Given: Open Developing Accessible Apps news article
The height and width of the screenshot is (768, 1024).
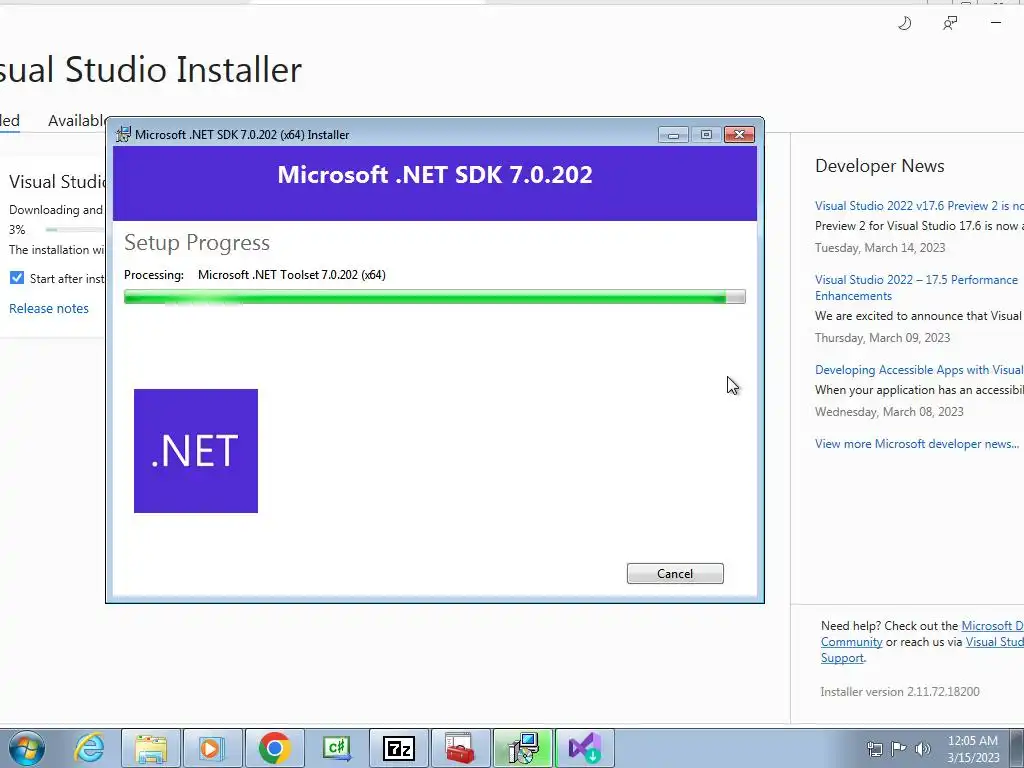Looking at the screenshot, I should click(x=919, y=370).
